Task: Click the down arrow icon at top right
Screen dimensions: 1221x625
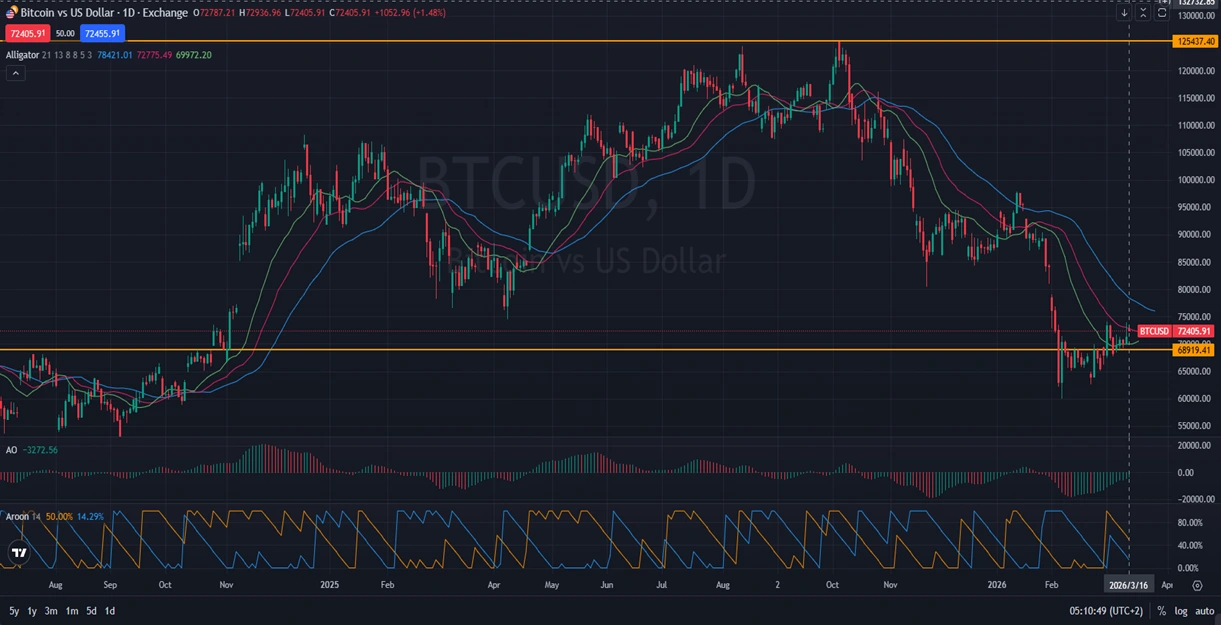Action: (1124, 13)
